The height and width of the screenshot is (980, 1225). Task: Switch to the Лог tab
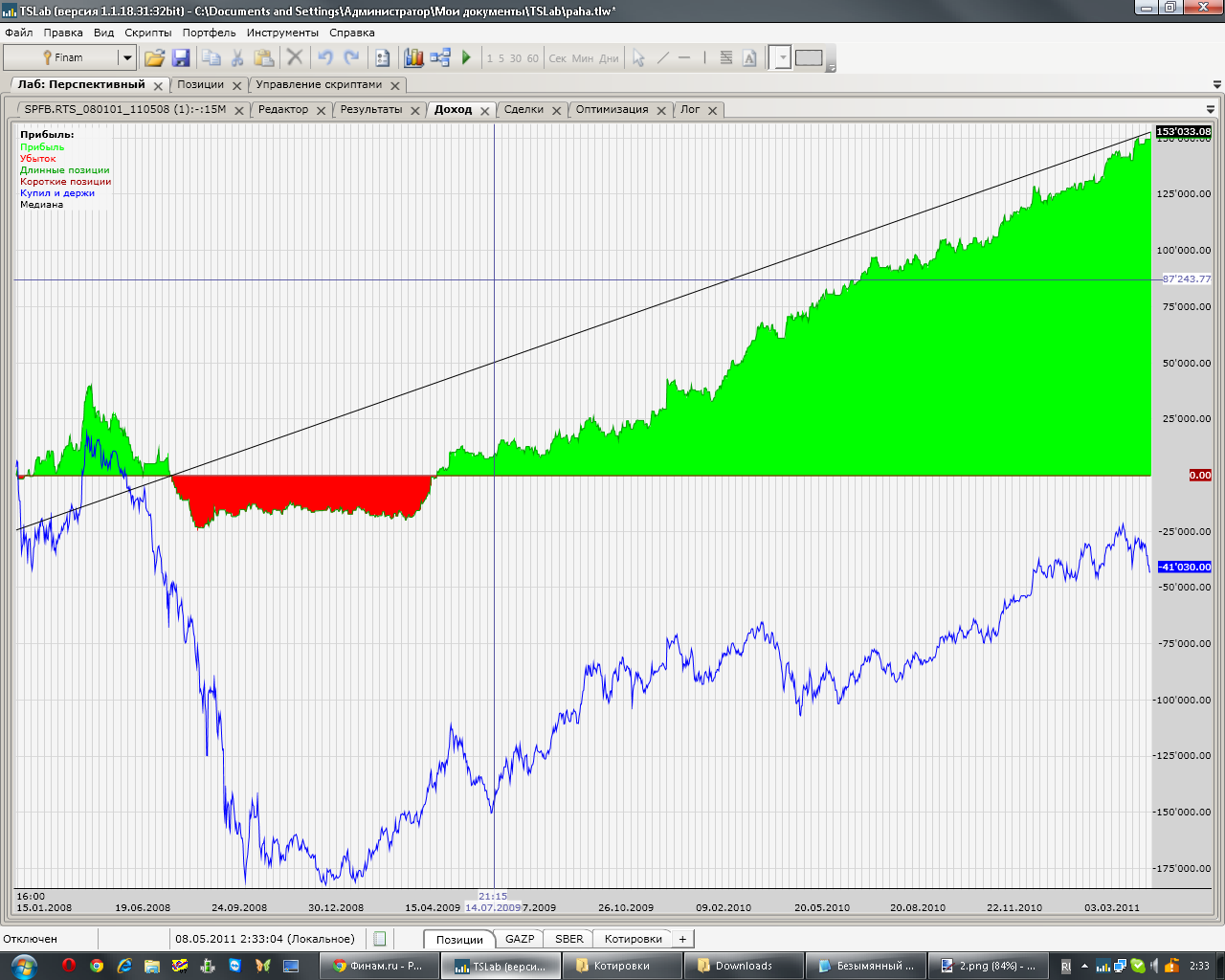(690, 109)
